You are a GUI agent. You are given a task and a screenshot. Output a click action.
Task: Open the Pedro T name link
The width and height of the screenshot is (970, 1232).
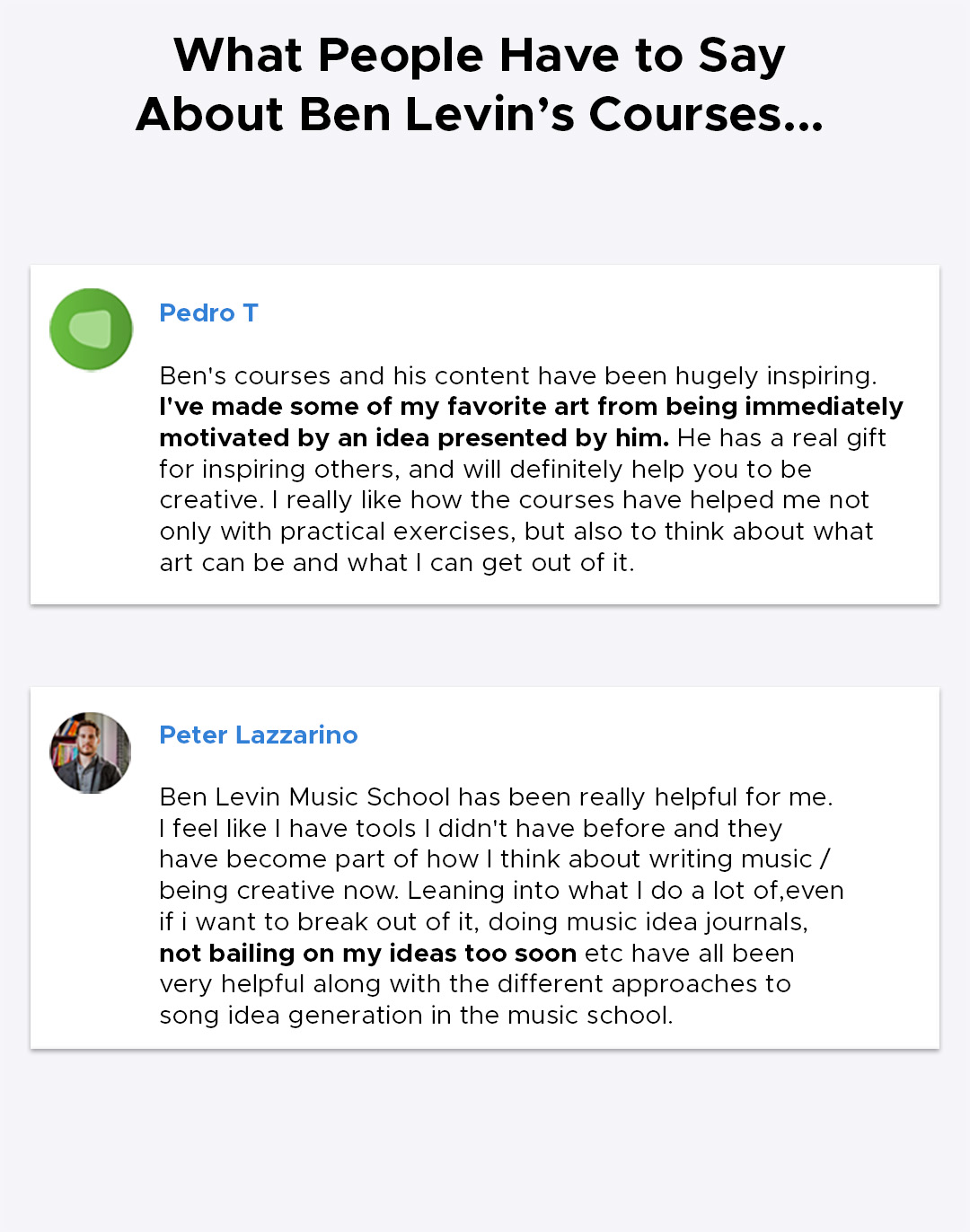click(x=208, y=312)
